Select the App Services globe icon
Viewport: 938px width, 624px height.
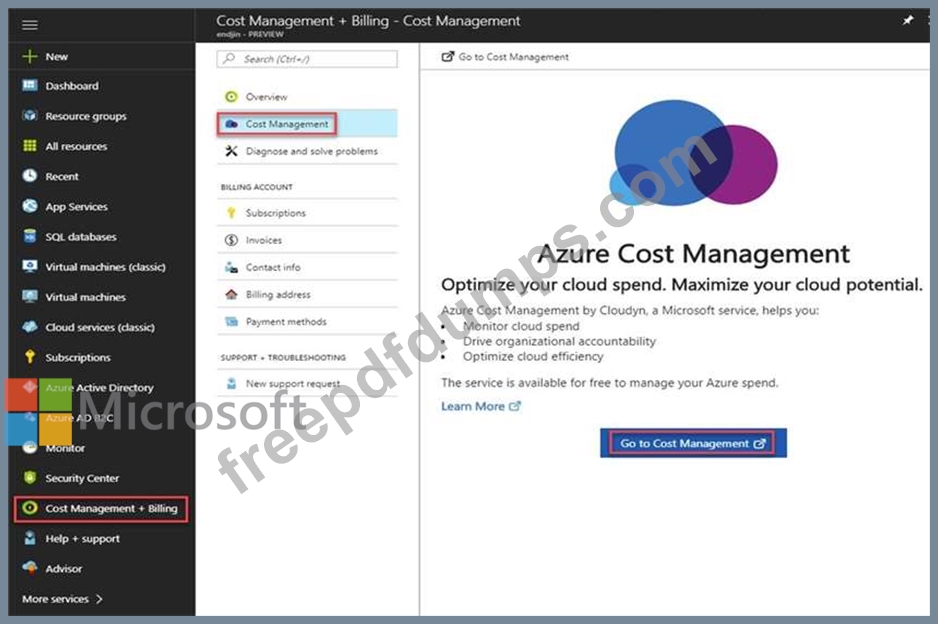[x=29, y=206]
